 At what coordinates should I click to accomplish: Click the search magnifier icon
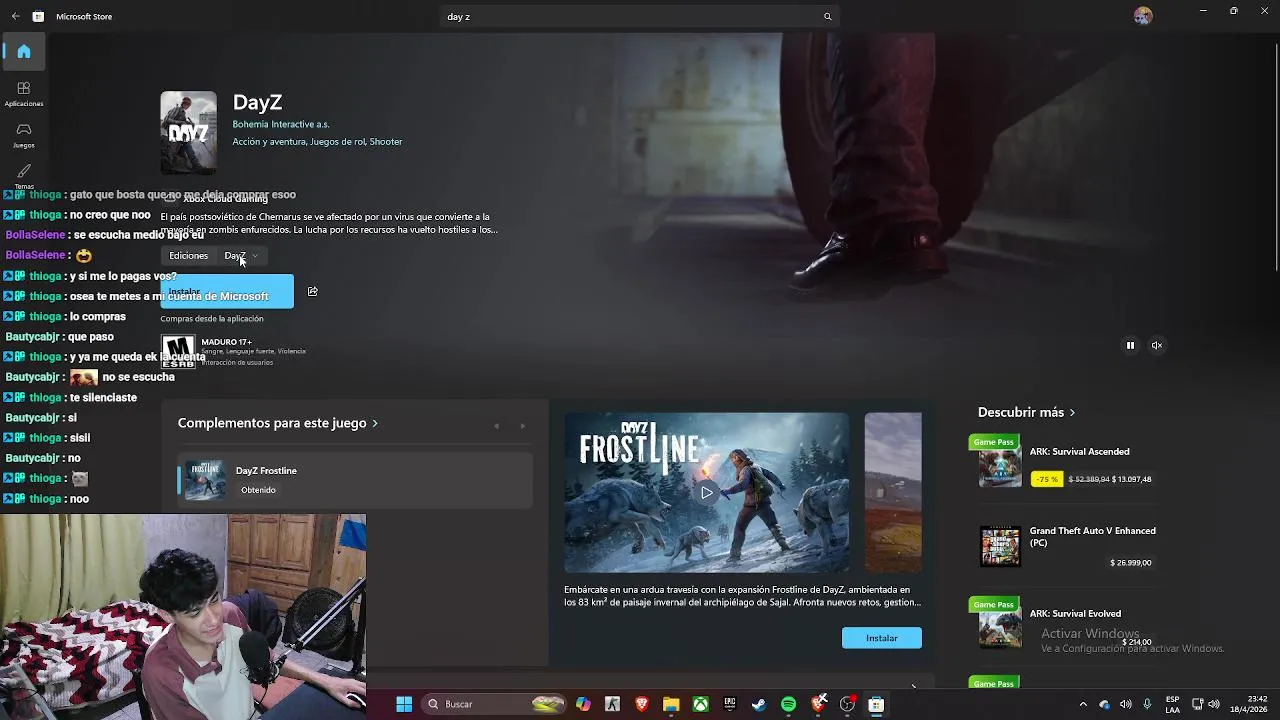(x=827, y=17)
